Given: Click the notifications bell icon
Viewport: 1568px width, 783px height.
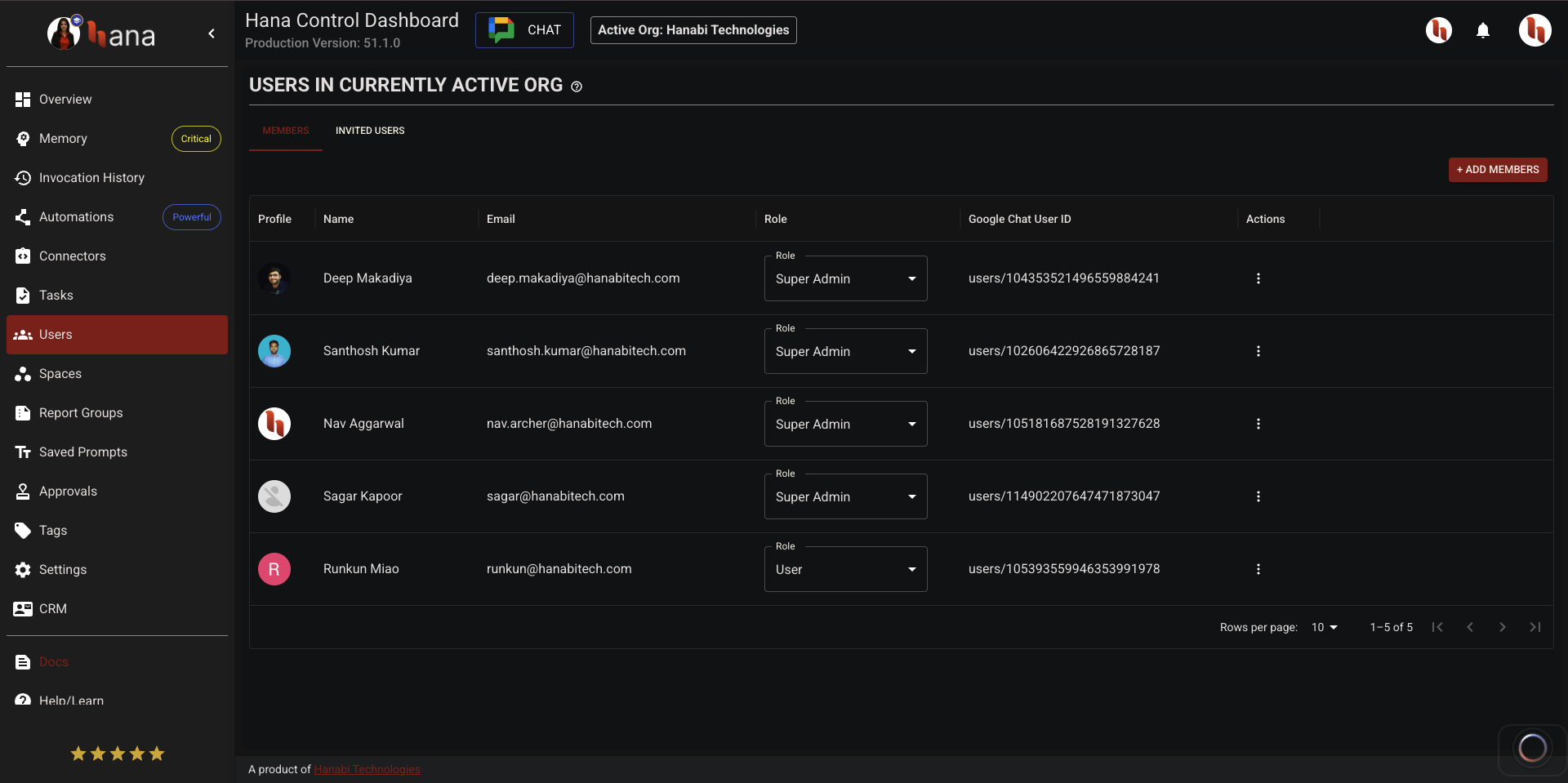Looking at the screenshot, I should 1483,30.
